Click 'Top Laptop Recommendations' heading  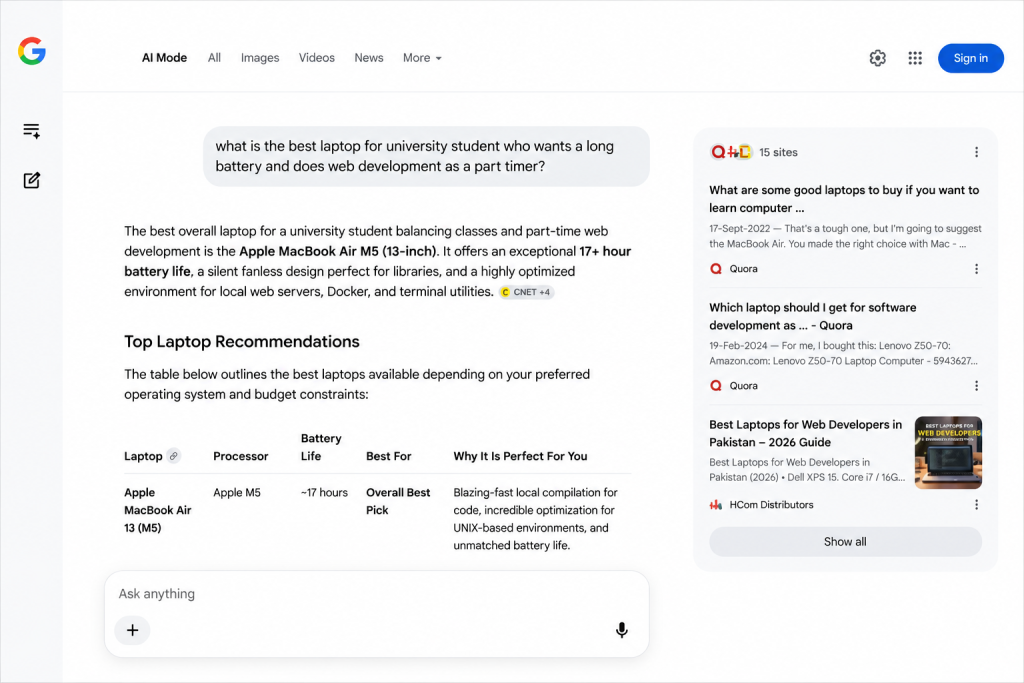tap(242, 342)
